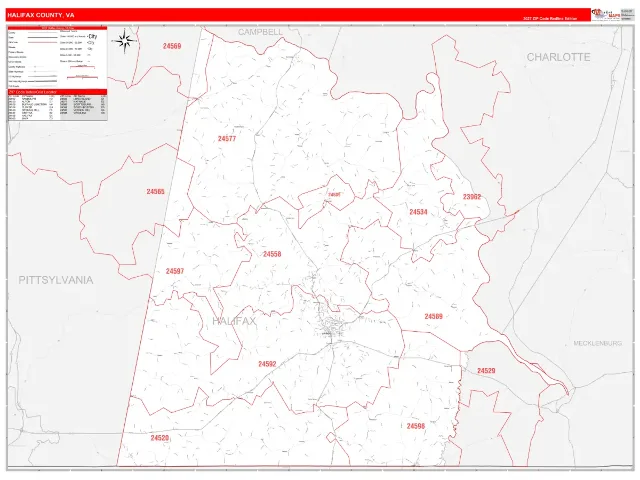Click the map publisher logo
640x480 pixels.
(606, 14)
